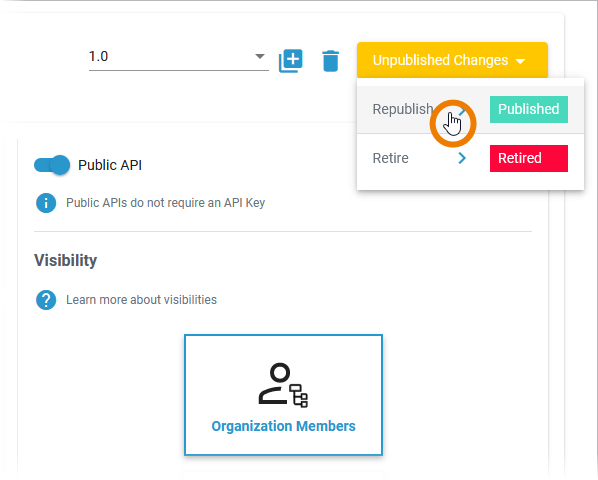Select Republish from the menu
Image resolution: width=598 pixels, height=480 pixels.
[402, 109]
